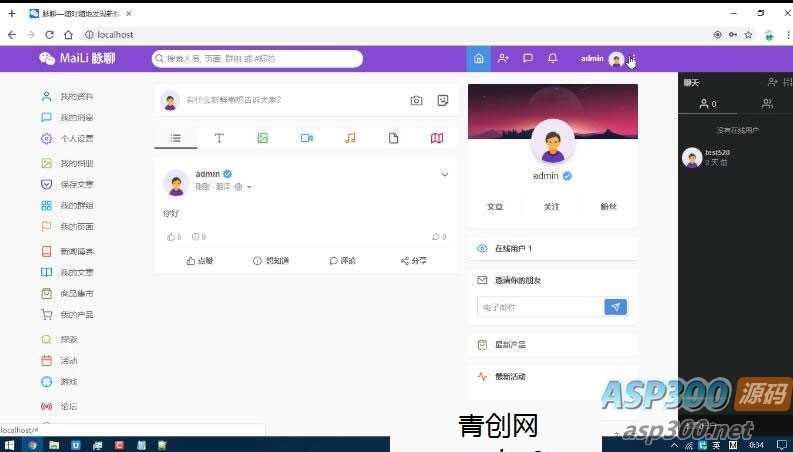Click 点赞 like button on admin post
793x452 pixels.
pyautogui.click(x=200, y=261)
